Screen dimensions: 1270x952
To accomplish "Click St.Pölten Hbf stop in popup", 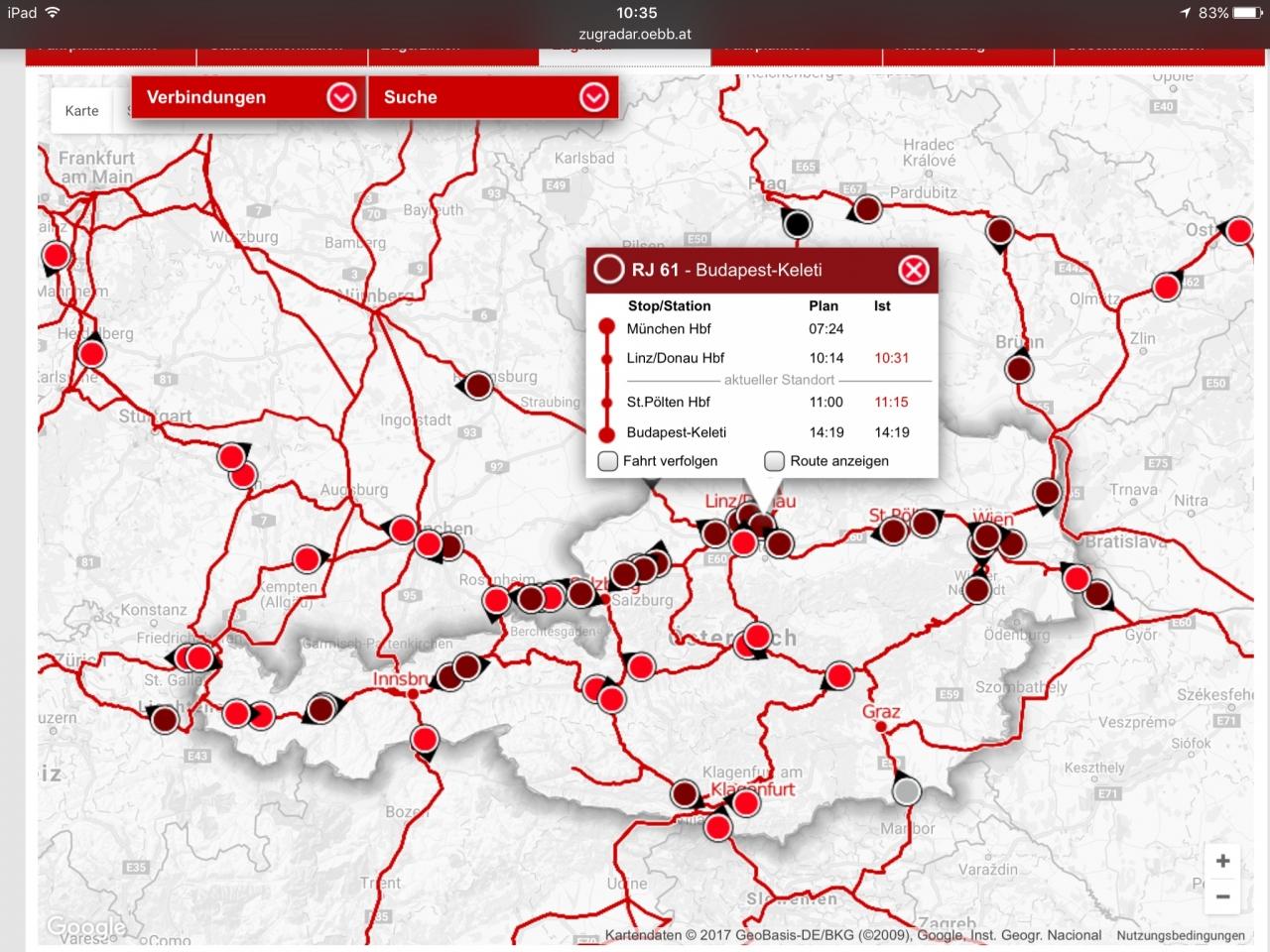I will (x=669, y=402).
